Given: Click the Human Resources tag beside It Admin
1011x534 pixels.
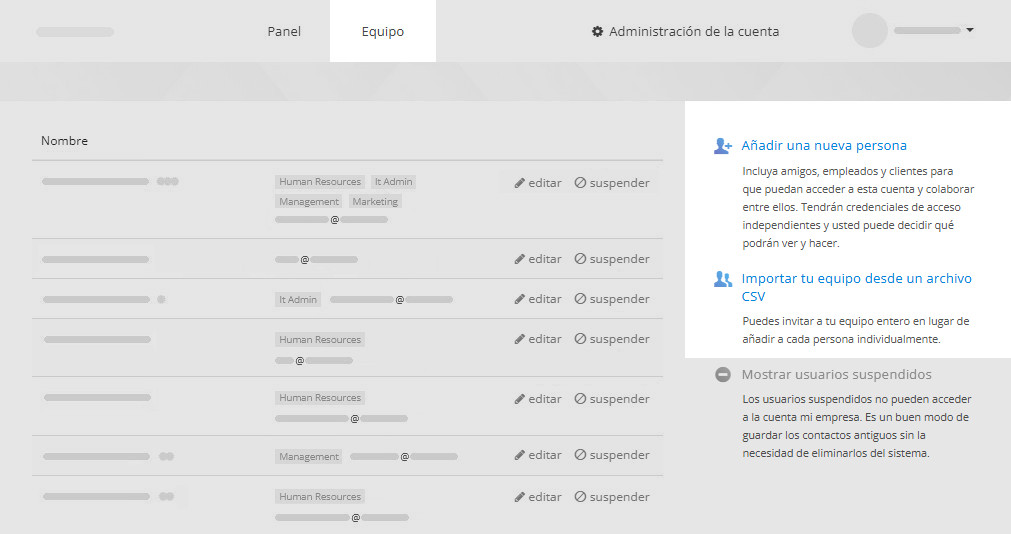Looking at the screenshot, I should coord(320,182).
